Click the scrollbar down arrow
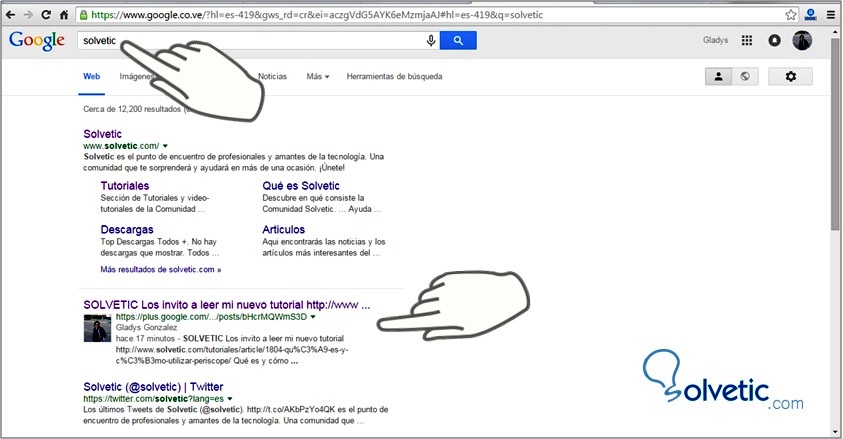 (835, 433)
